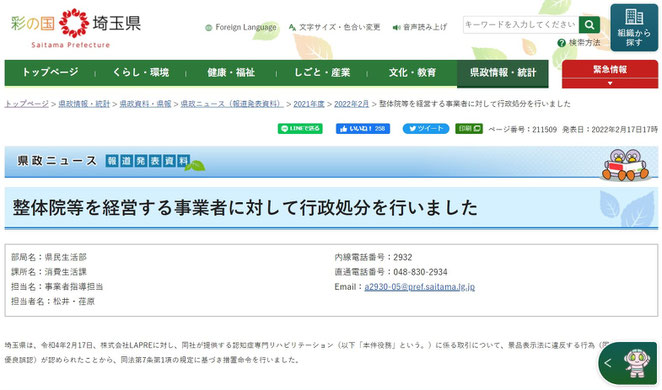Select the 内線電話番号：2932 text
Viewport: 662px width, 390px height.
[373, 257]
